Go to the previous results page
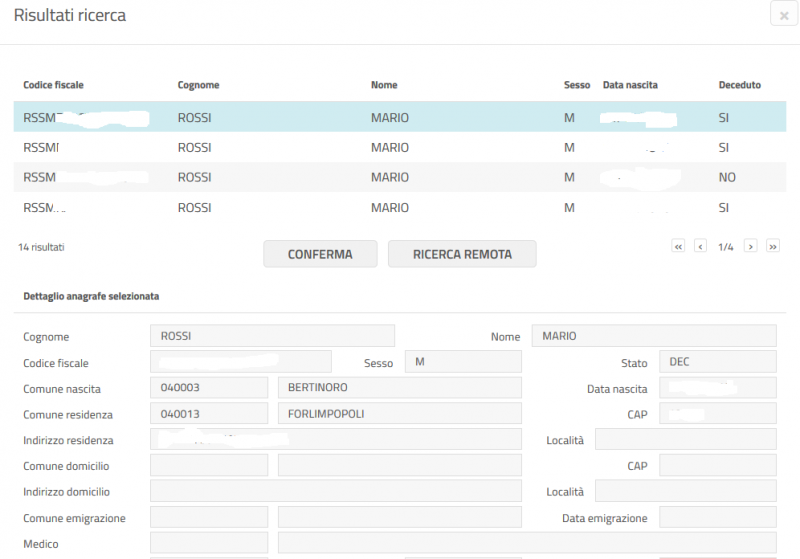Screen dimensions: 800x559 click(701, 246)
